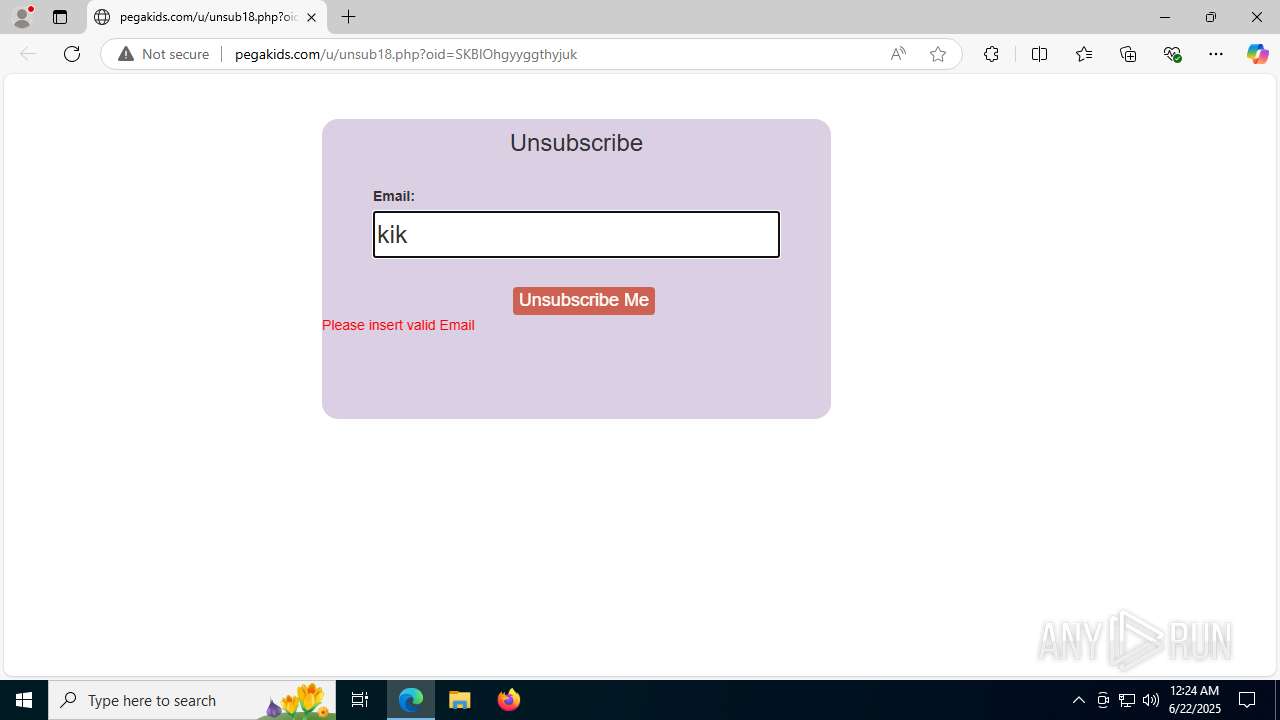Open the Extensions puzzle icon
The image size is (1280, 720).
pyautogui.click(x=991, y=54)
